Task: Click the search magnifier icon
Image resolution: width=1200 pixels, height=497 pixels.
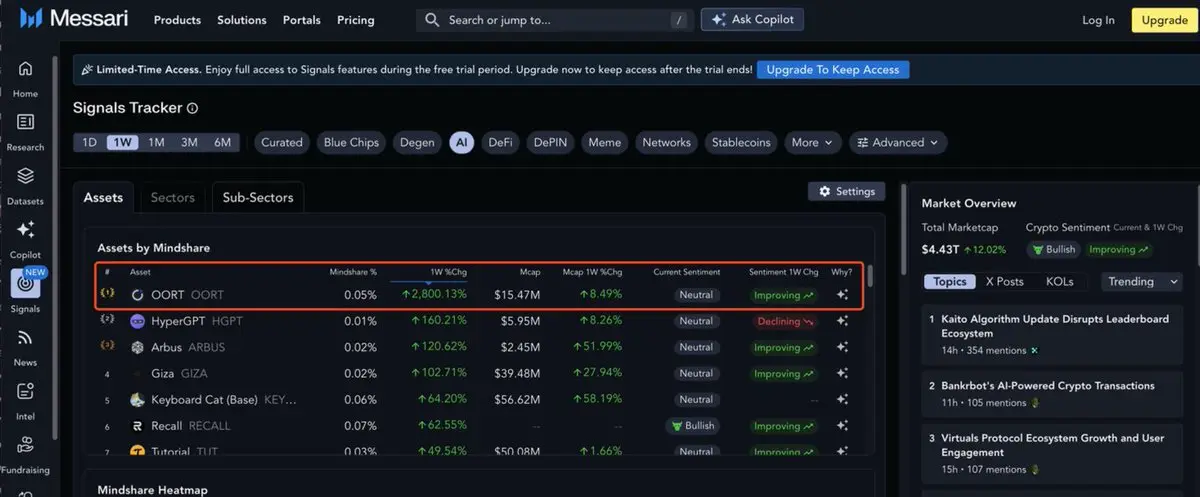Action: [x=432, y=20]
